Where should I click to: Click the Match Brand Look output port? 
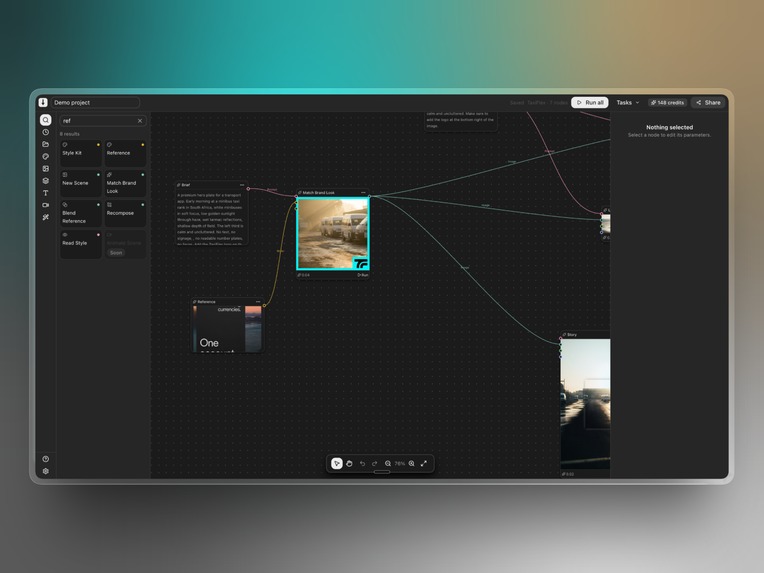[369, 196]
